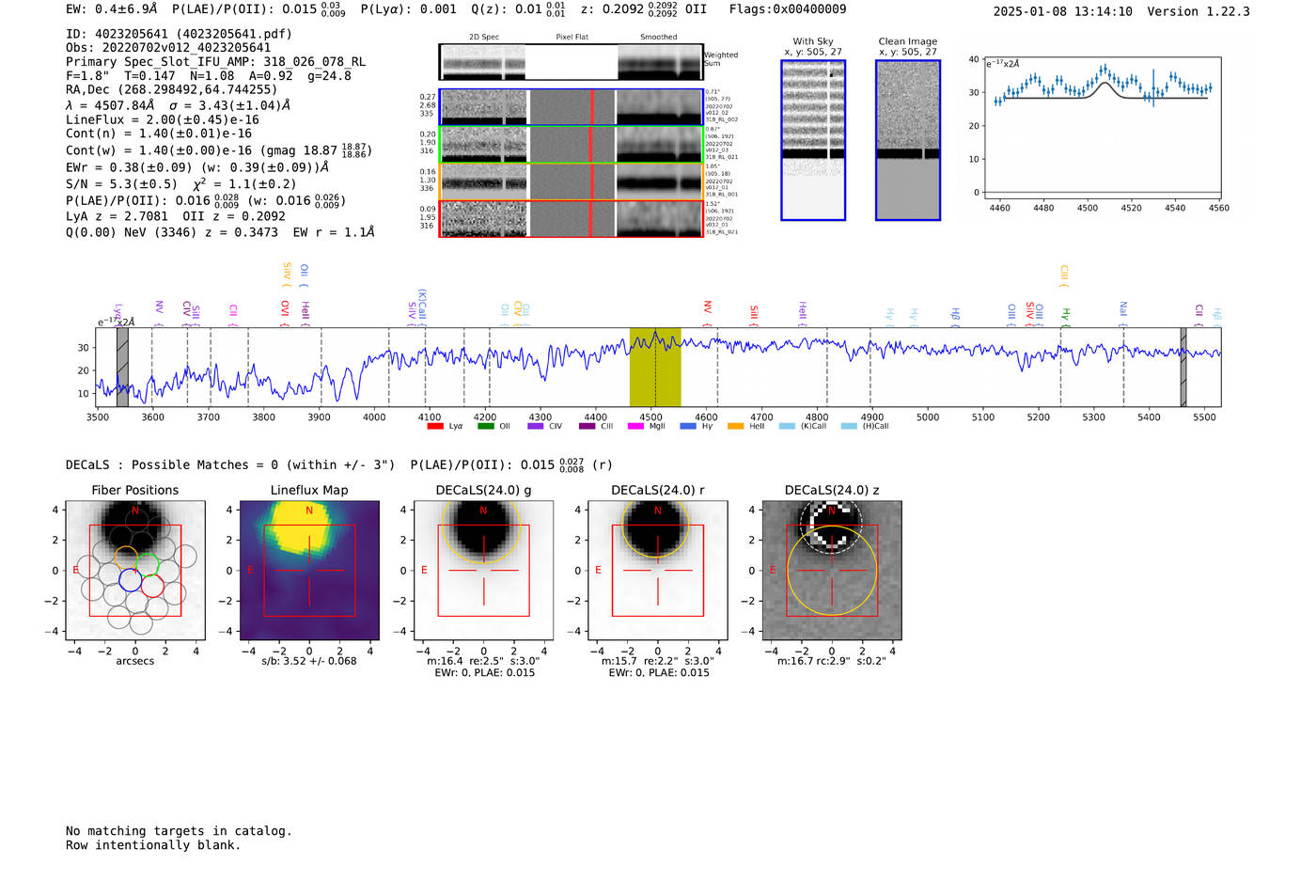Click the 'P(Lyα): 0.001' header value
Image resolution: width=1316 pixels, height=896 pixels.
[x=408, y=9]
